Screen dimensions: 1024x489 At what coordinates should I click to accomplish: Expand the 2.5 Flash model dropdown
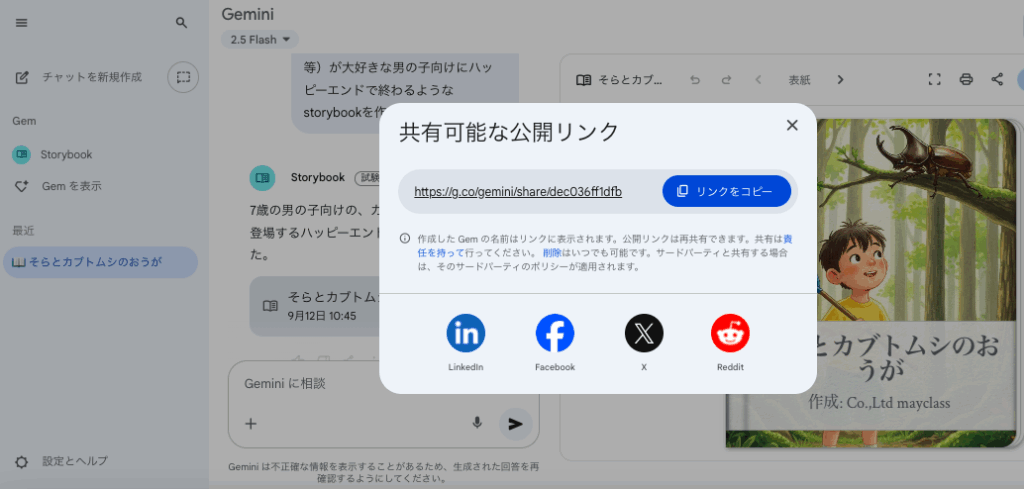tap(260, 40)
